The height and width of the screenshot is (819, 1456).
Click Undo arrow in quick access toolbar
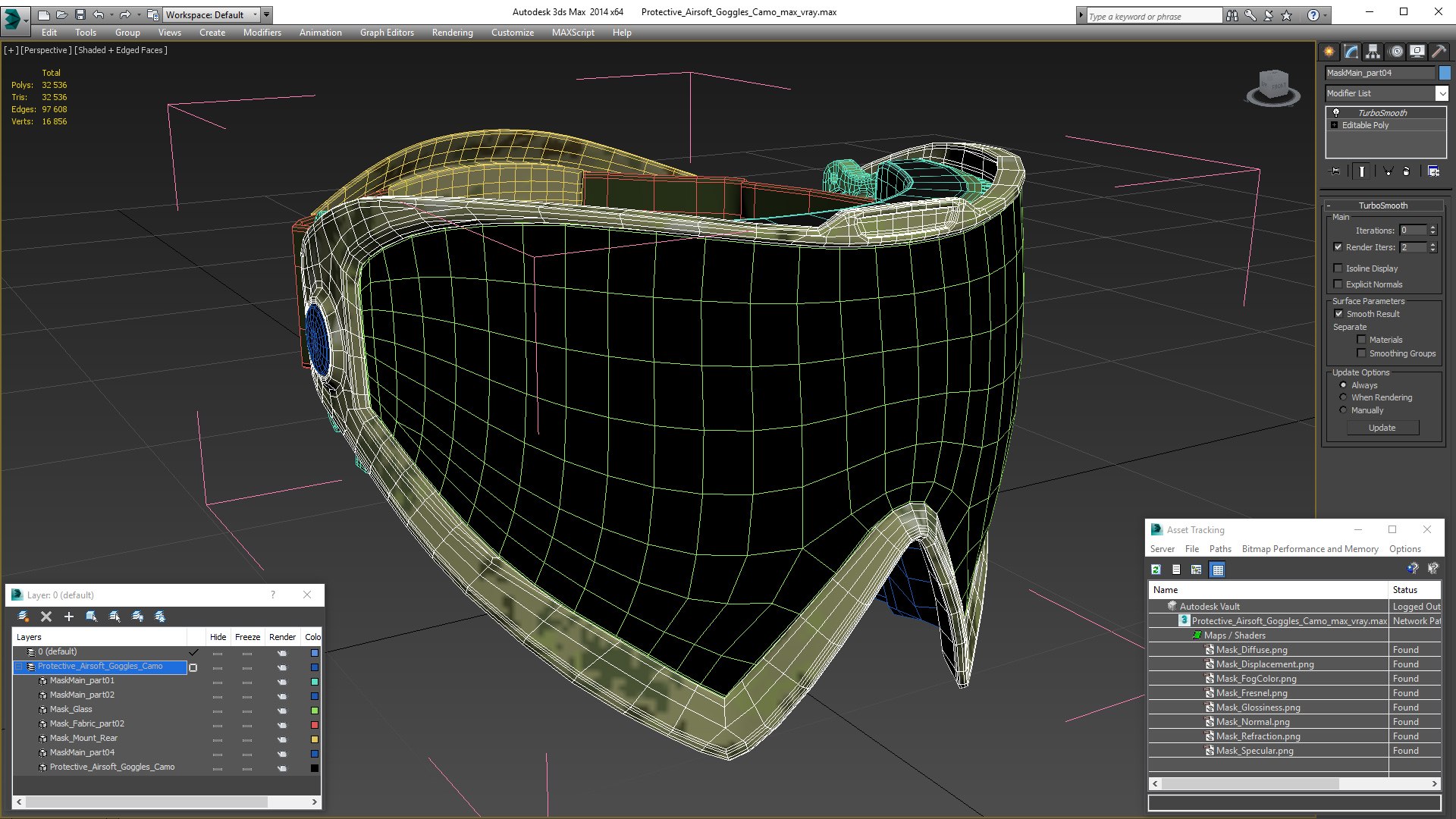pyautogui.click(x=99, y=14)
